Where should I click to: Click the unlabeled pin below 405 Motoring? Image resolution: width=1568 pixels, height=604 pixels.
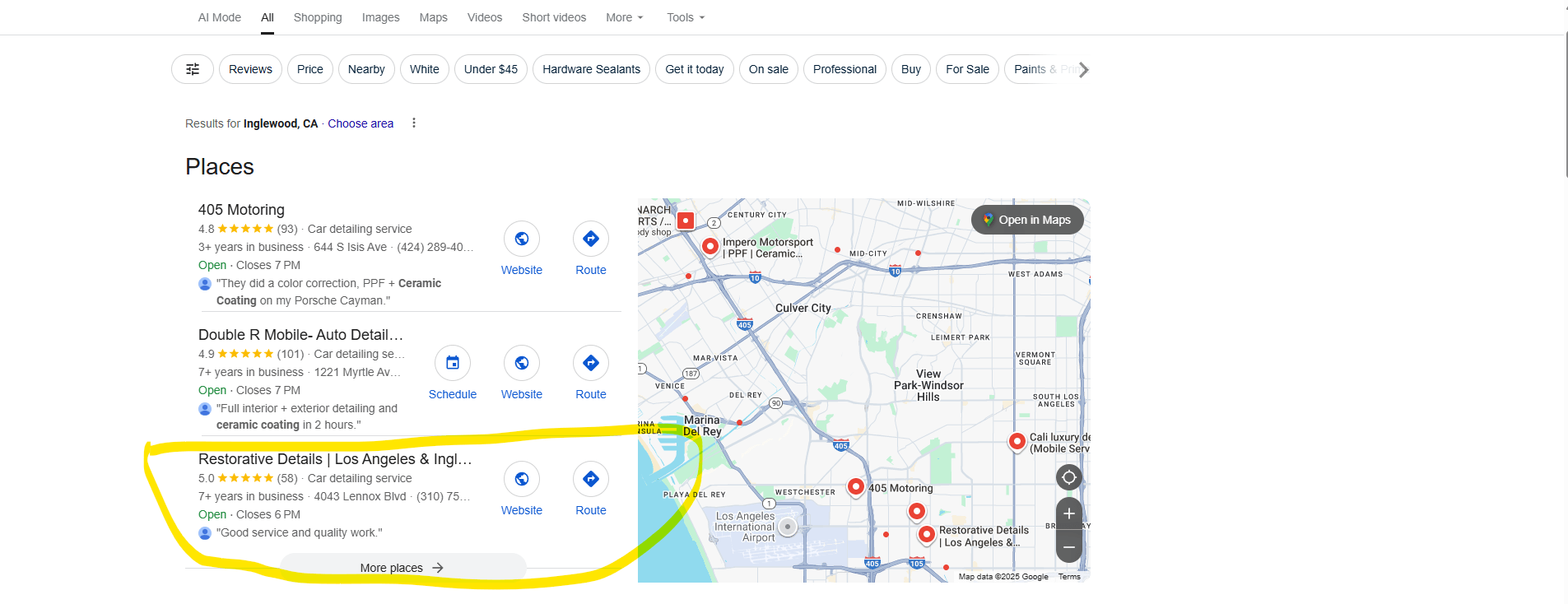pos(916,512)
